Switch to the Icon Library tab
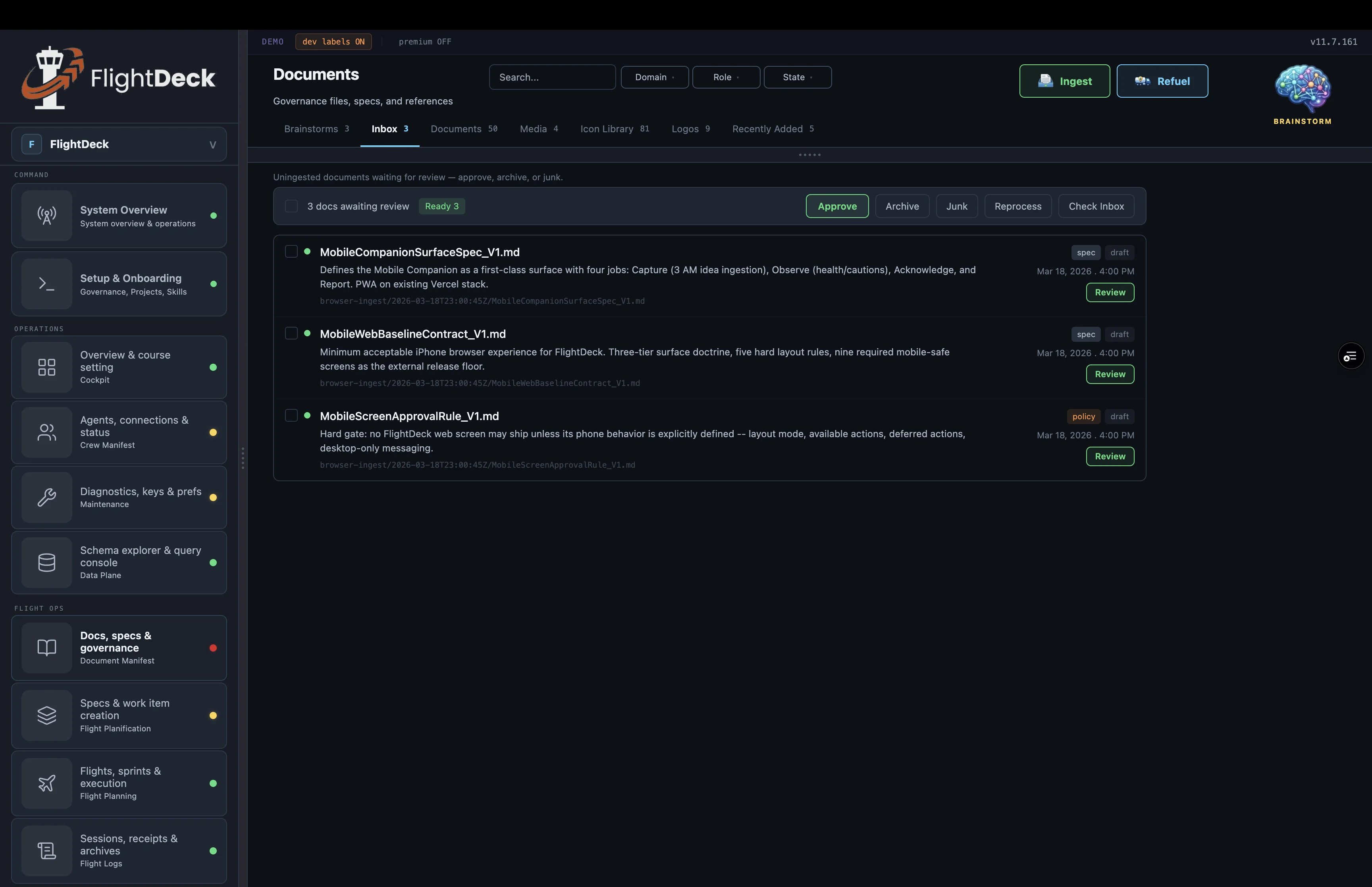The width and height of the screenshot is (1372, 887). click(x=606, y=129)
